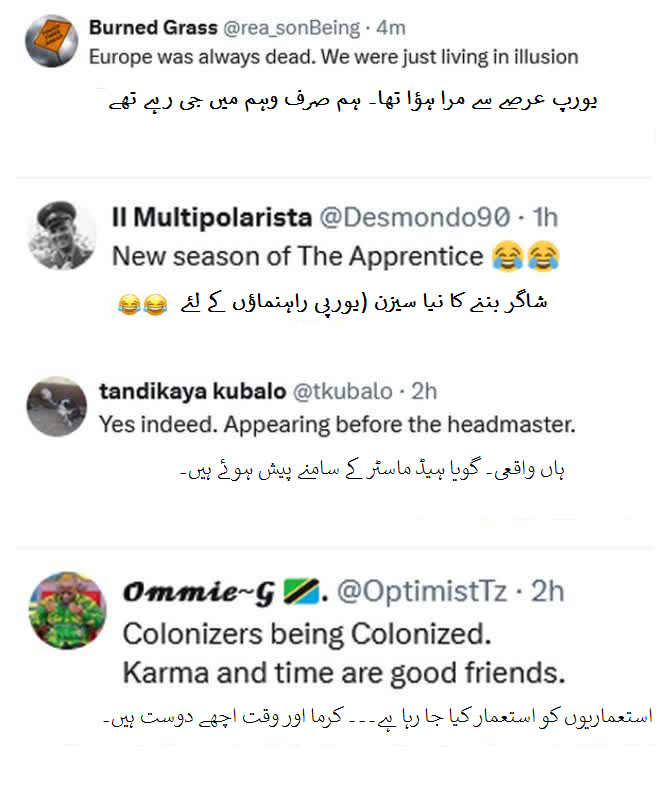Select the 'Appearing before the headmaster' tweet text
The height and width of the screenshot is (791, 668).
337,424
